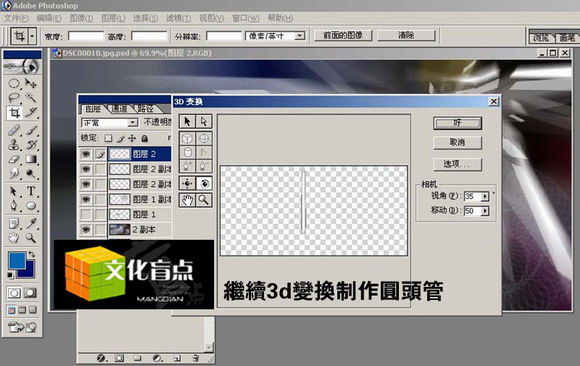Toggle lock image pixels brush icon
The image size is (580, 366).
121,138
